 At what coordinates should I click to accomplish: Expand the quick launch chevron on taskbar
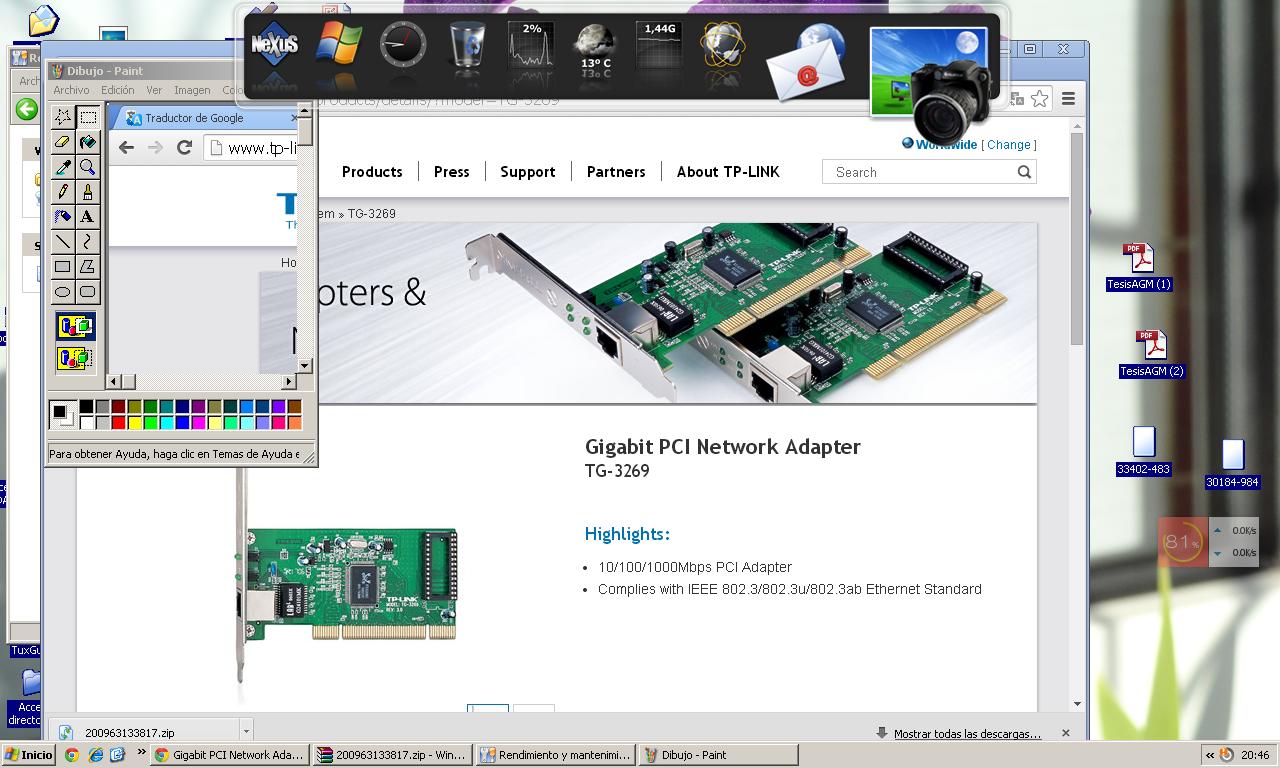(141, 753)
